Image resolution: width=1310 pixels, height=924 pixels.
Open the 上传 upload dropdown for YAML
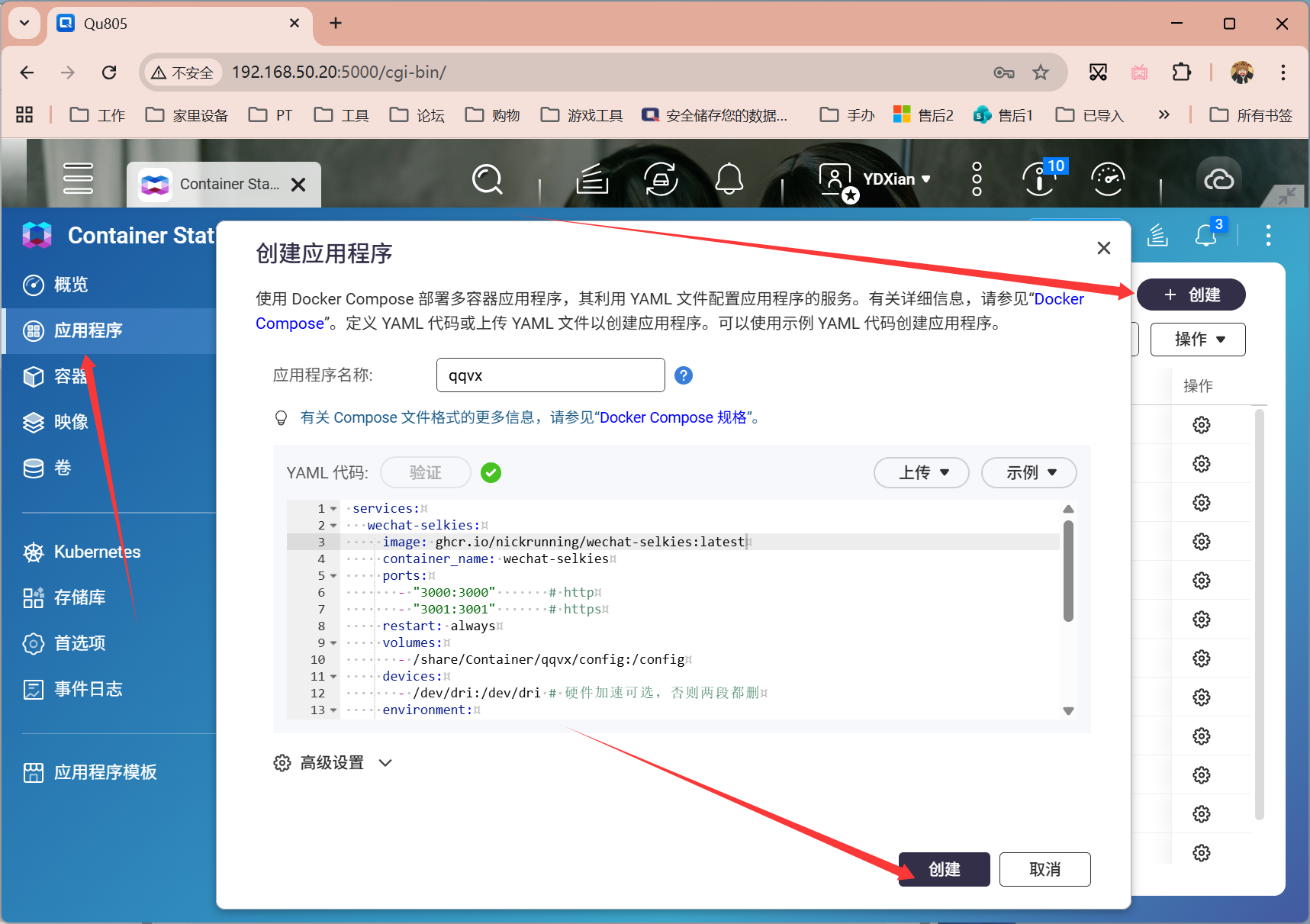point(920,472)
